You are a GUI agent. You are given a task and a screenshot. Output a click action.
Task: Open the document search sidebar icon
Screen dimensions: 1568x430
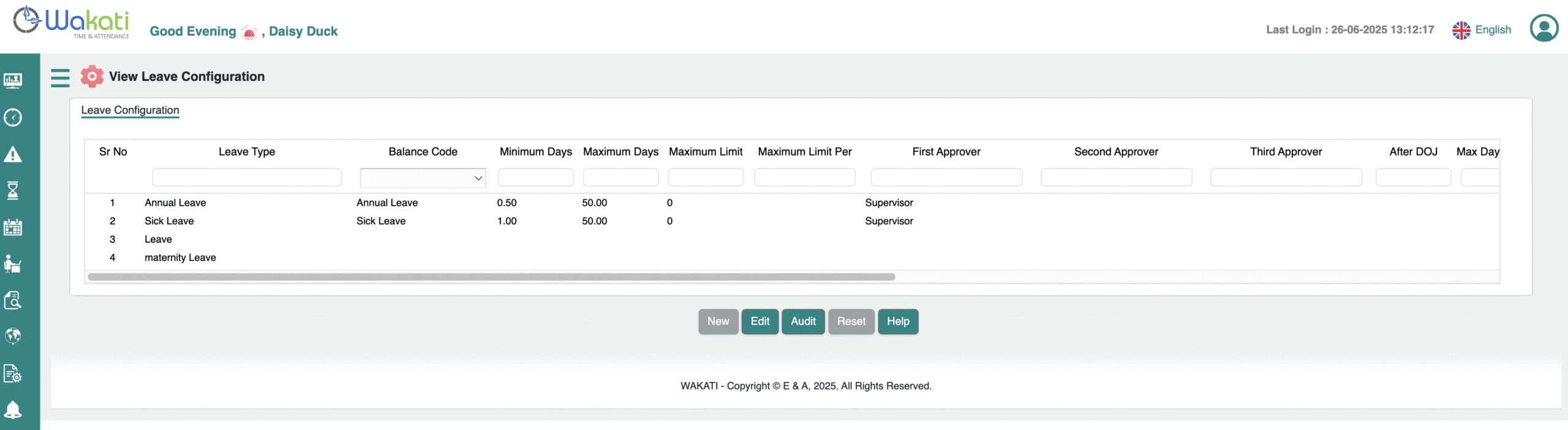point(13,300)
